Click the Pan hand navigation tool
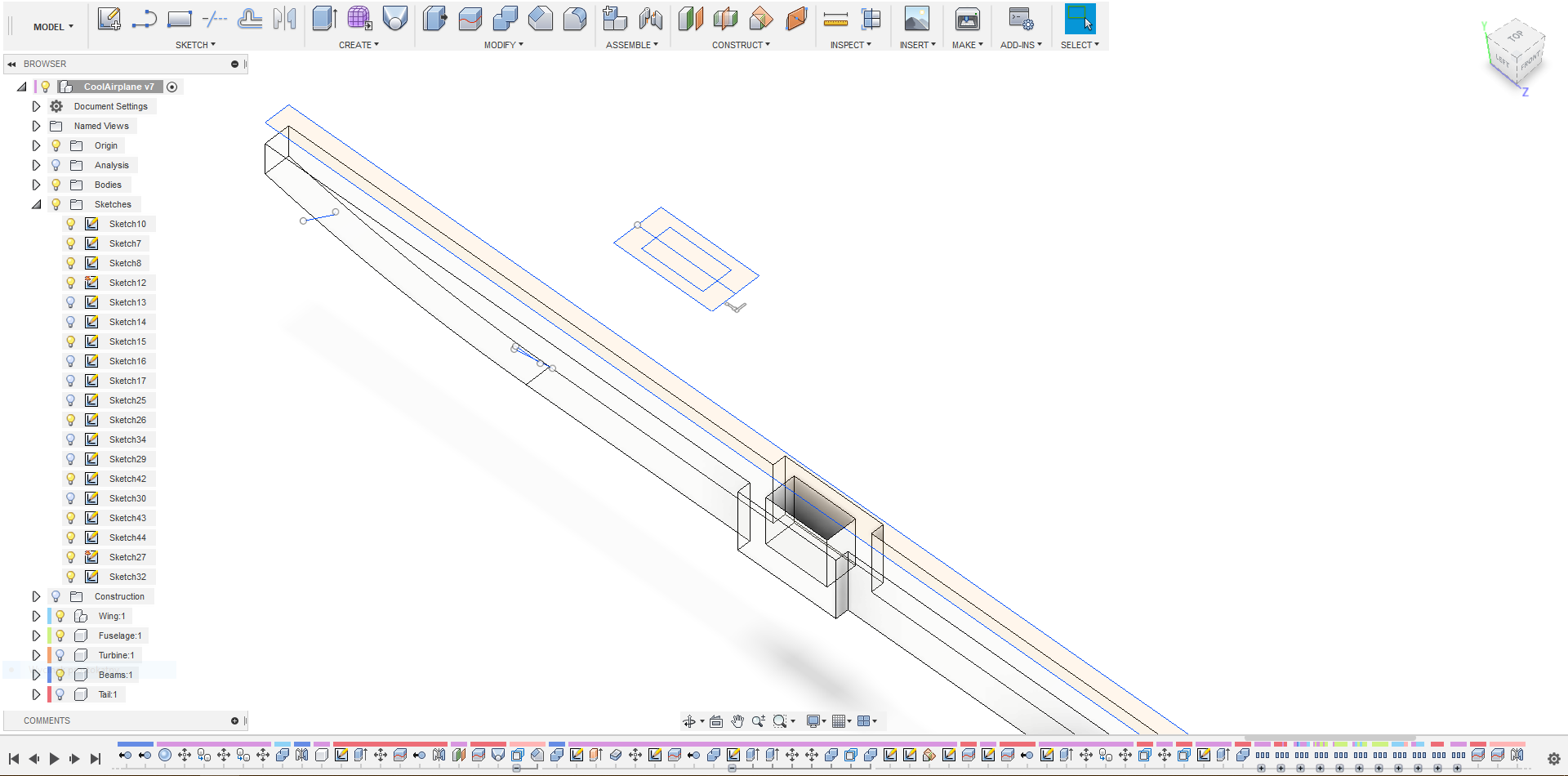Screen dimensions: 1568x776 pyautogui.click(x=737, y=721)
